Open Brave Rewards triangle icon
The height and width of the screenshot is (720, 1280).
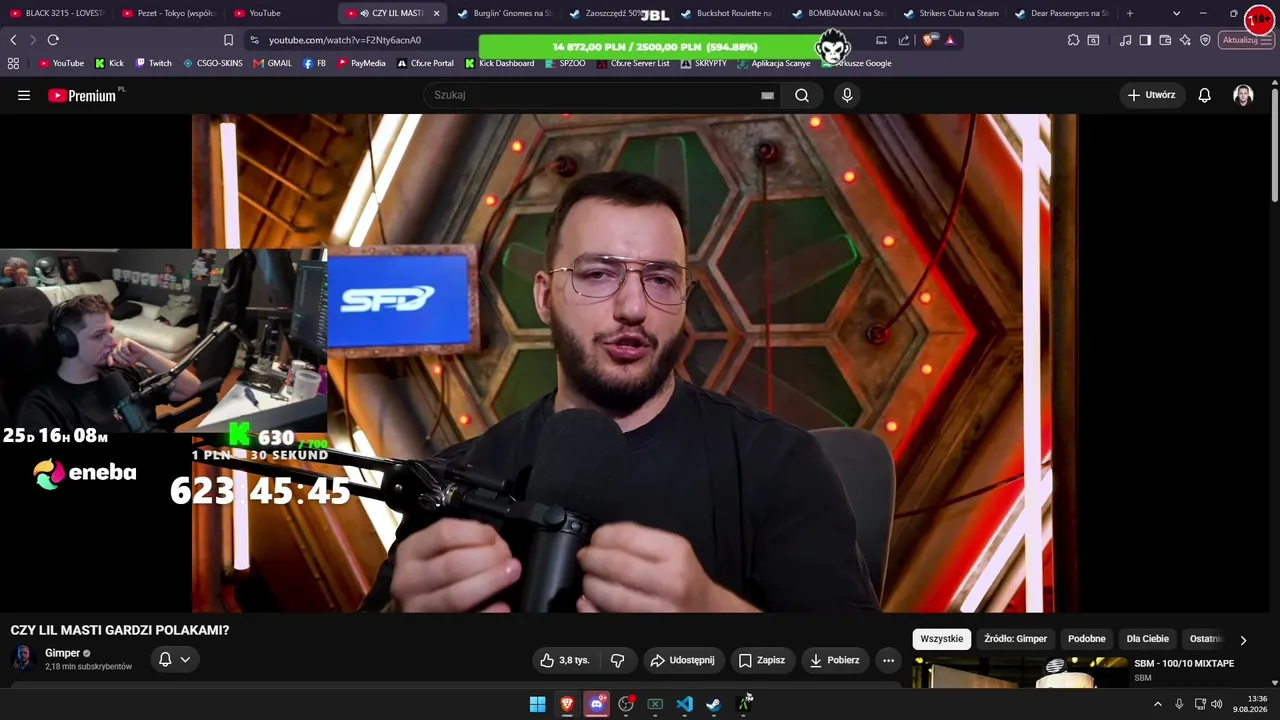point(950,40)
